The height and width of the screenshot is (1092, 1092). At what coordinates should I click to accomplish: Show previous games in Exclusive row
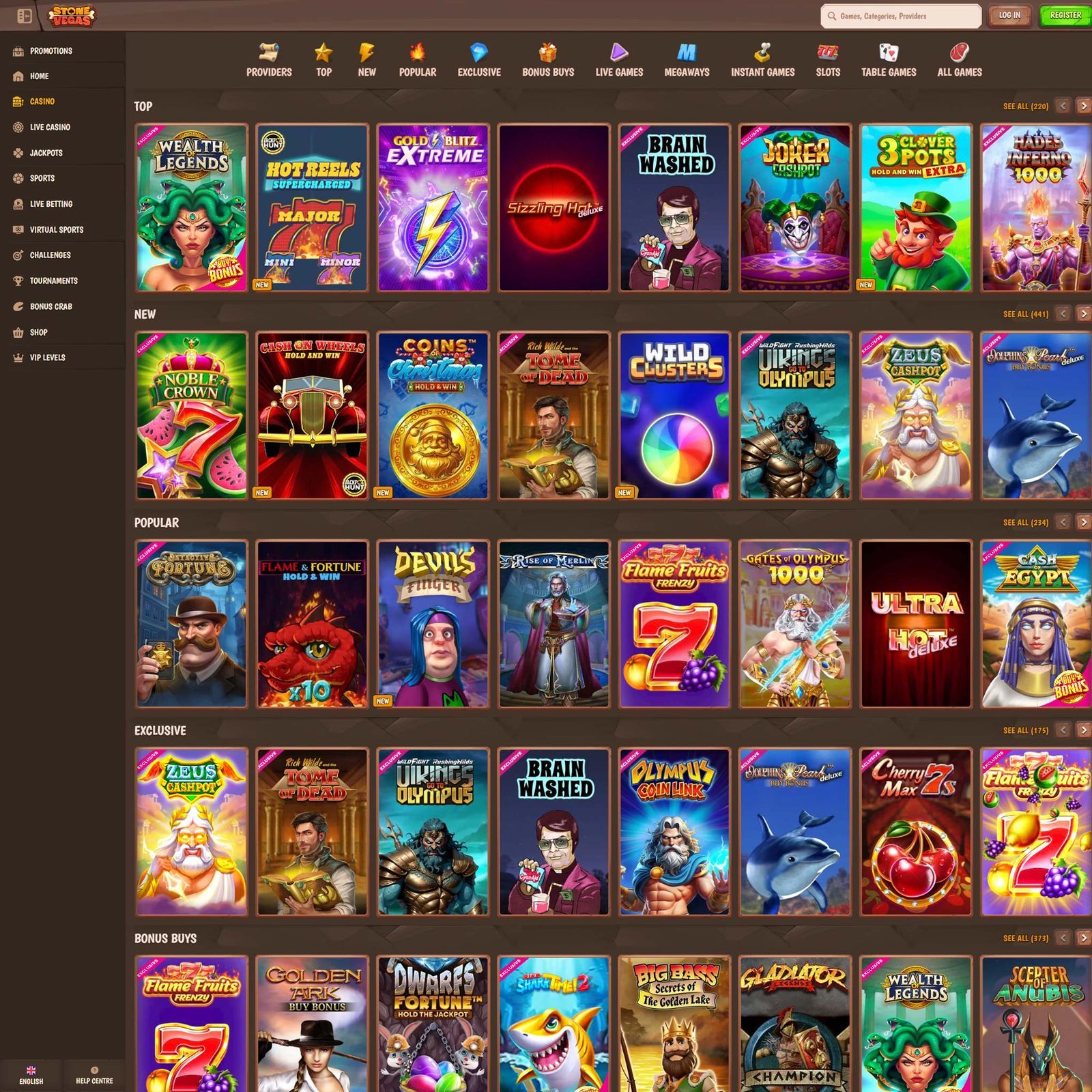pos(1063,730)
